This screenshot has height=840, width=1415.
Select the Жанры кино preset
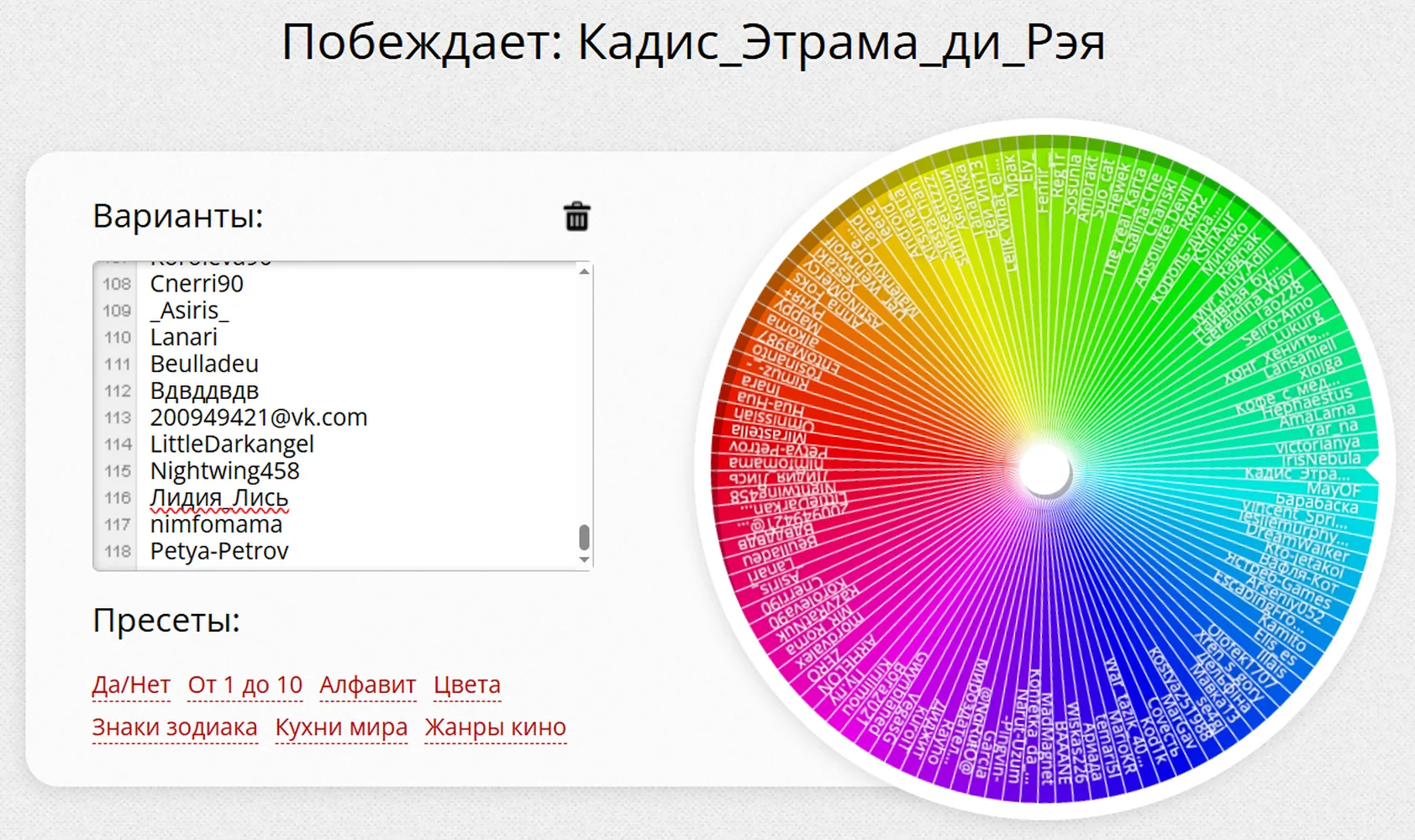[x=496, y=727]
